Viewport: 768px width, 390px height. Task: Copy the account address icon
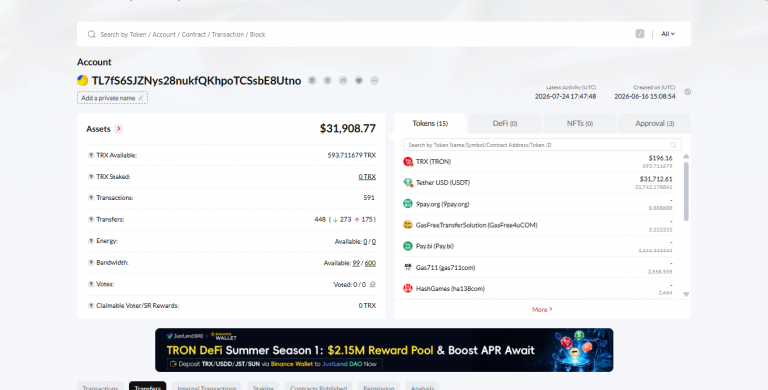point(312,80)
